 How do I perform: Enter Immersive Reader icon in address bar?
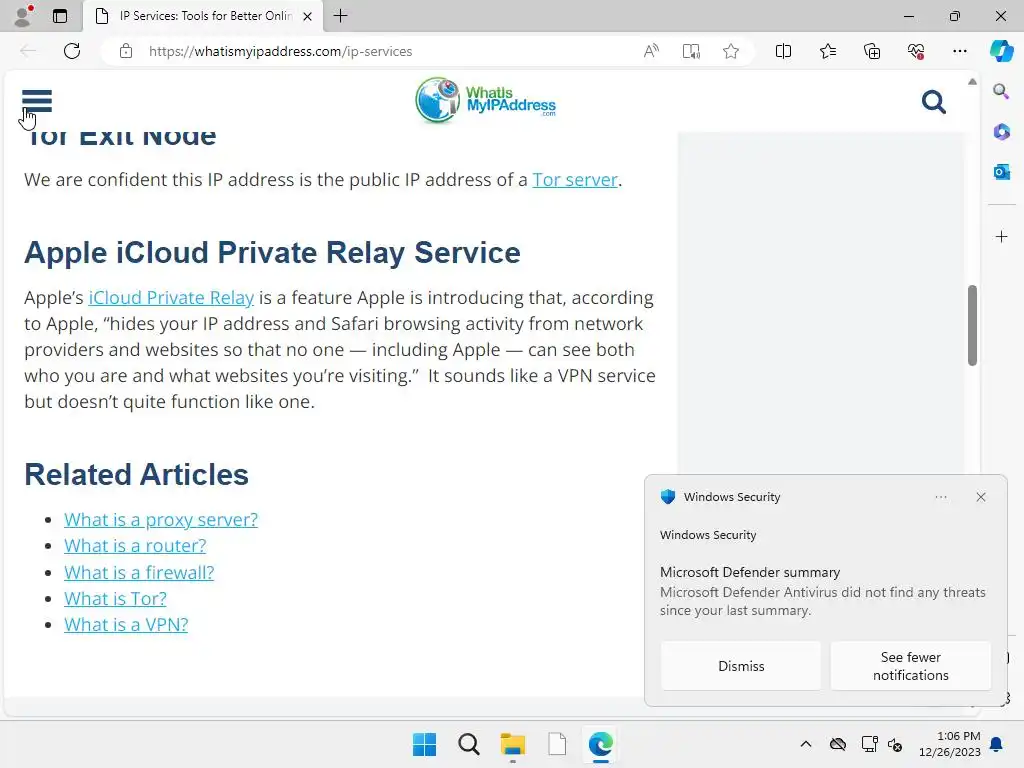pyautogui.click(x=691, y=51)
